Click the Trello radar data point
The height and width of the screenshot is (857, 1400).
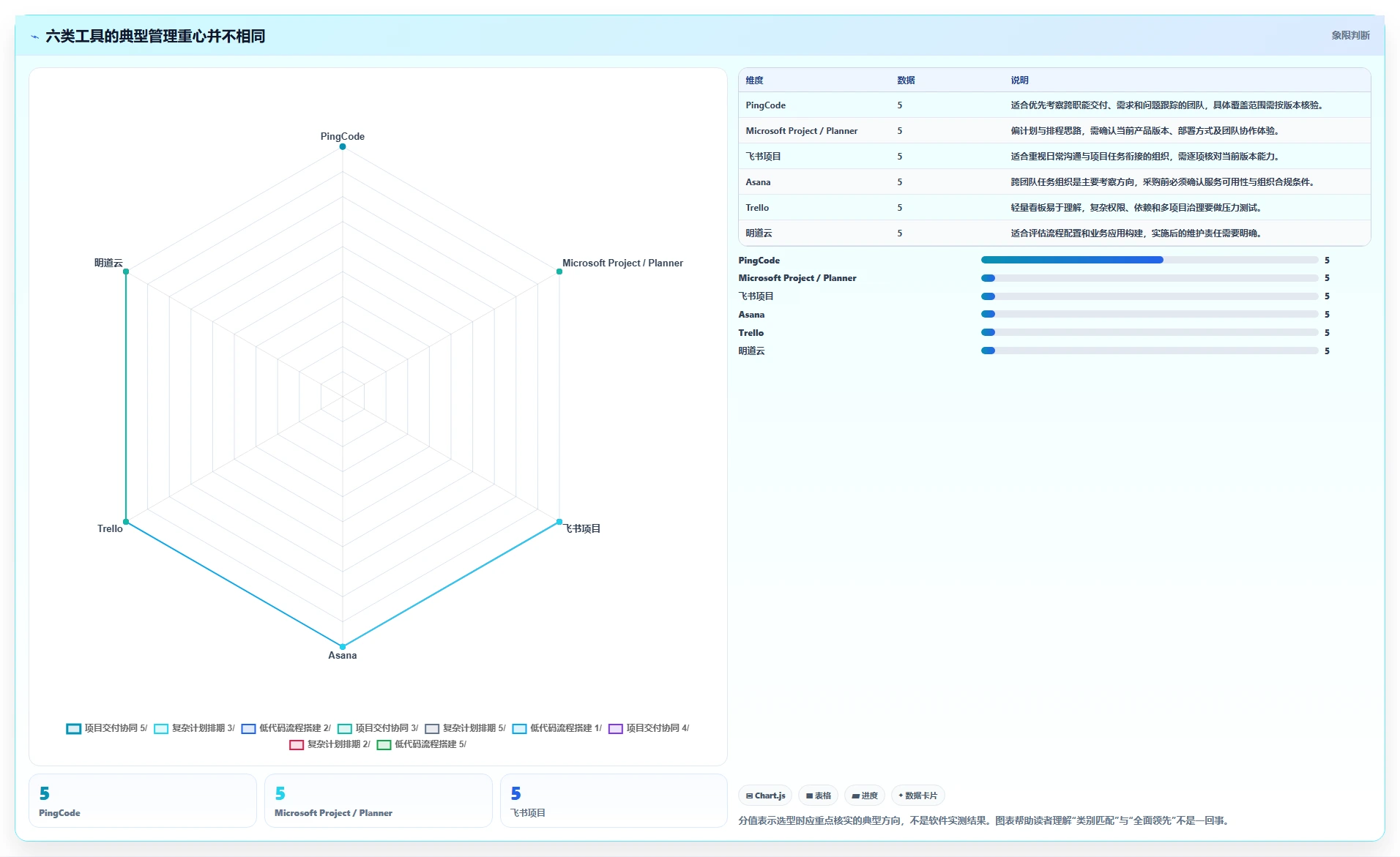pyautogui.click(x=126, y=522)
